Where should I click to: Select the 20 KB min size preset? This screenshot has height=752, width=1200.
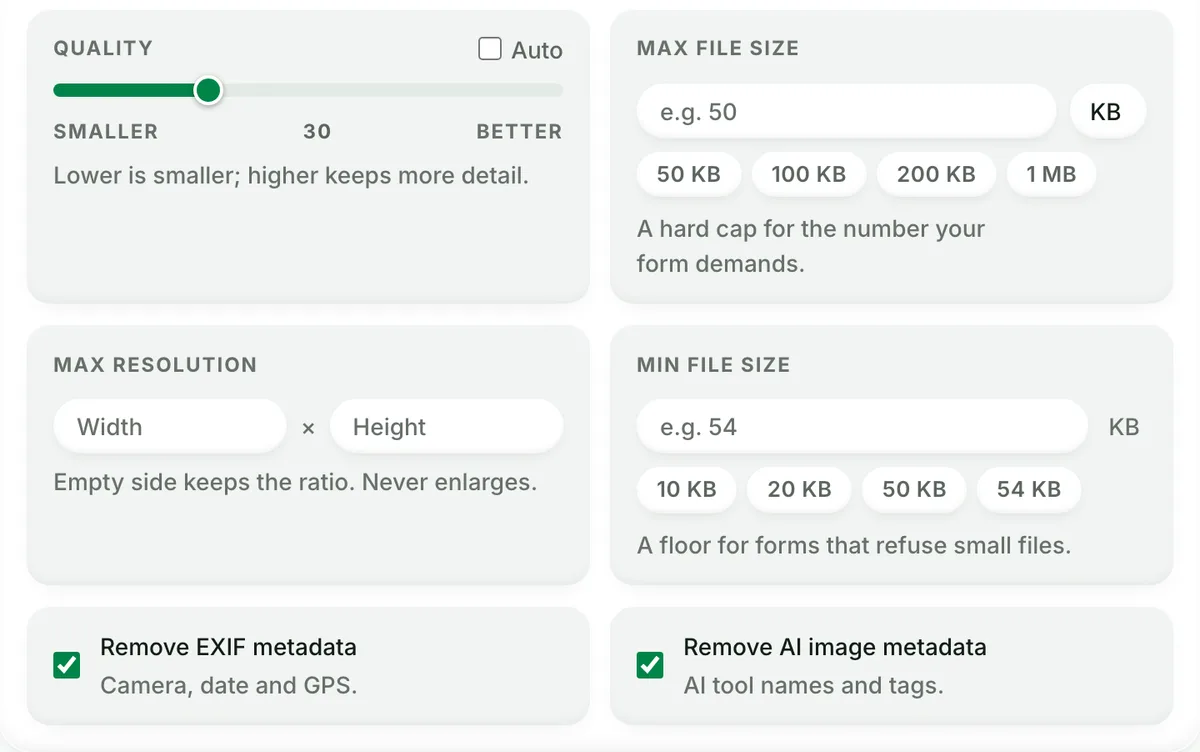point(800,489)
